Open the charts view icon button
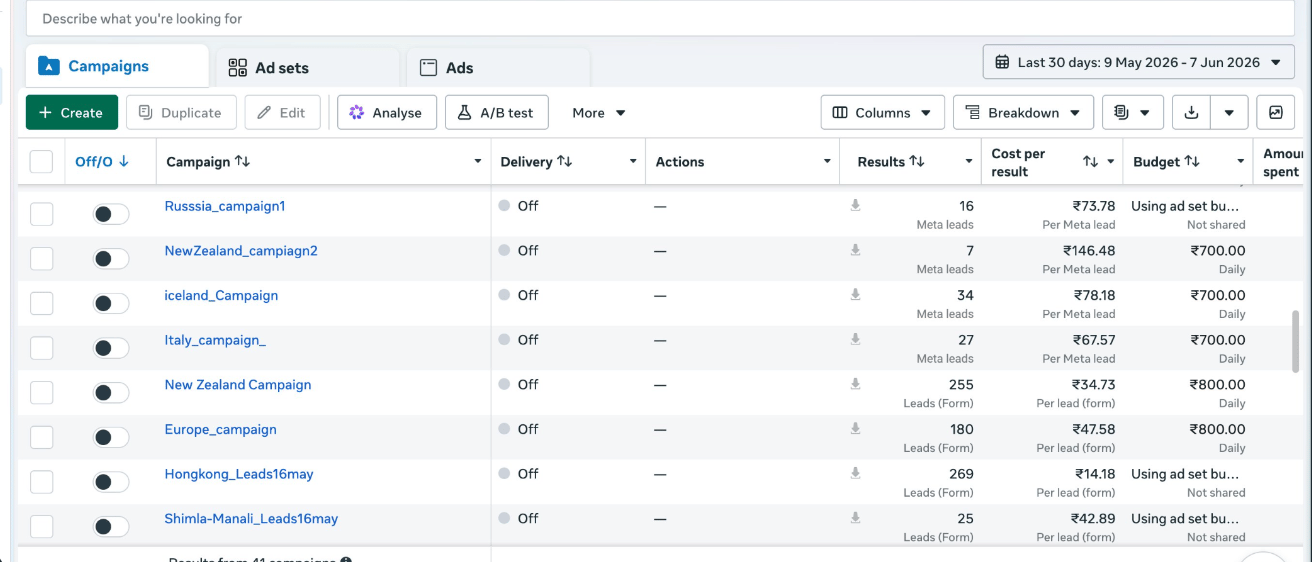The image size is (1312, 562). [x=1275, y=113]
